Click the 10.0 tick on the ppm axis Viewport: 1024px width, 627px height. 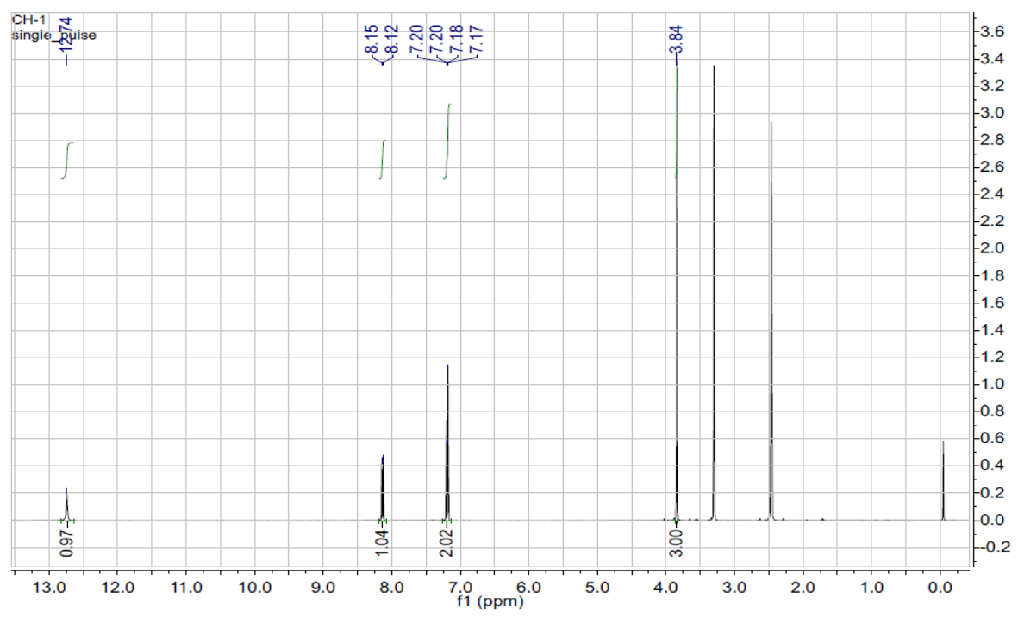[255, 588]
